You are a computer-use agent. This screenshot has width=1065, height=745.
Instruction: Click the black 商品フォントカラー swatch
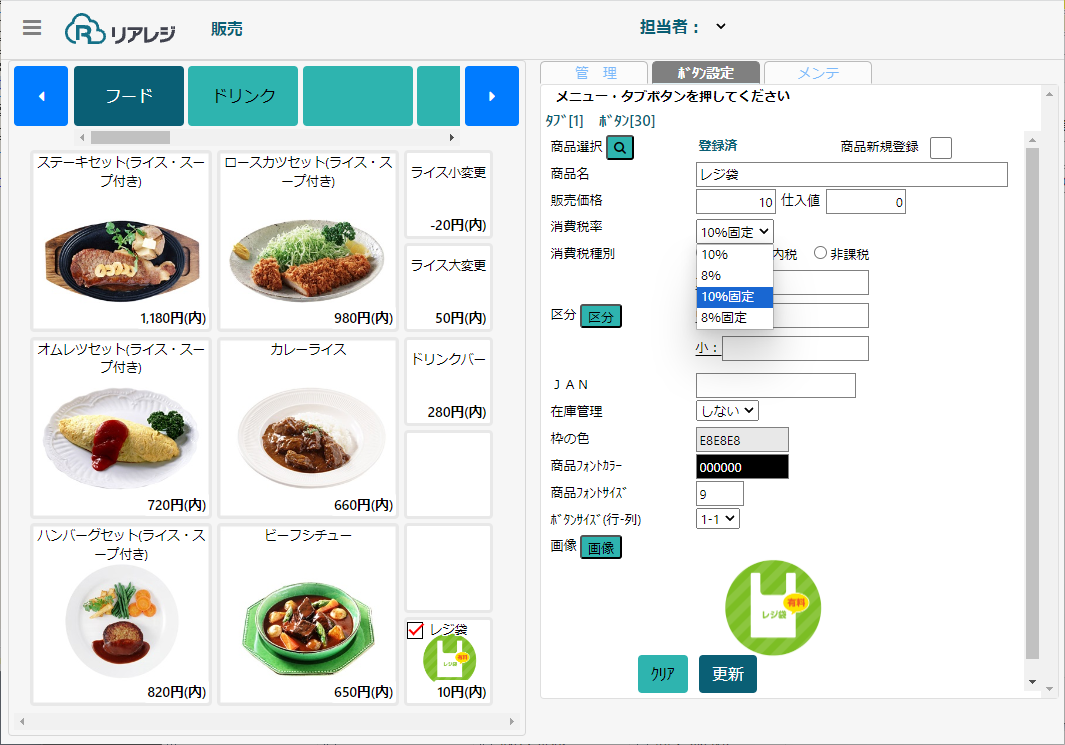point(742,467)
